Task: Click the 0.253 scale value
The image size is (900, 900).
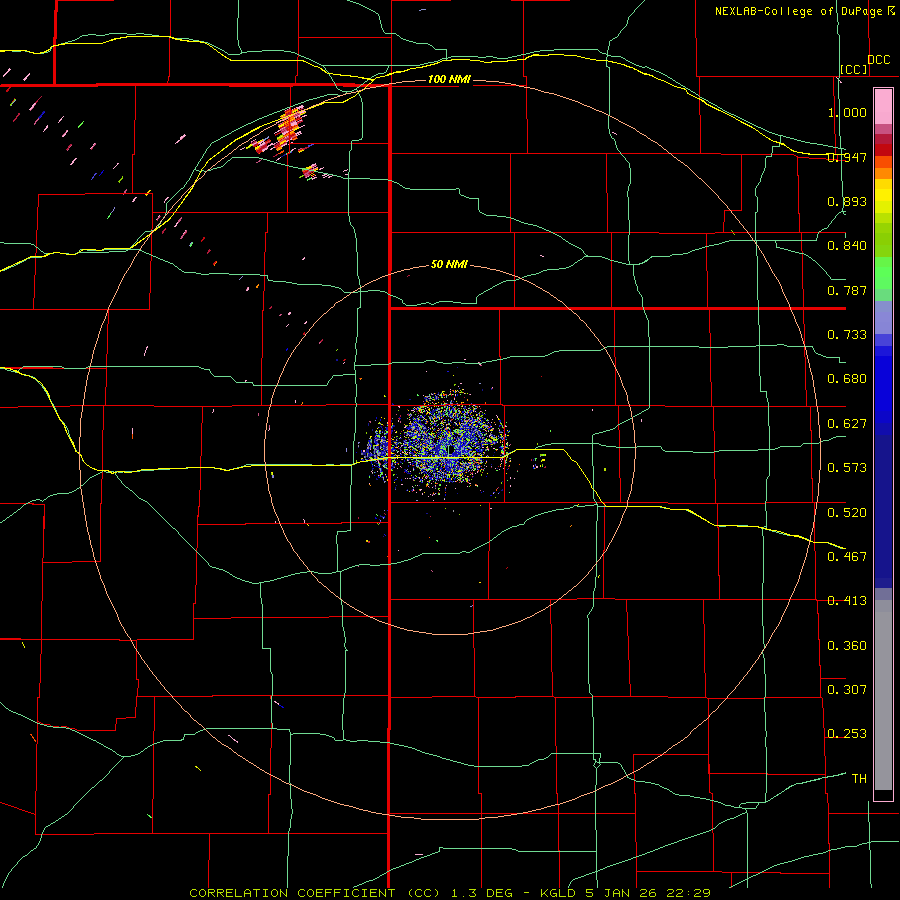Action: (x=847, y=734)
